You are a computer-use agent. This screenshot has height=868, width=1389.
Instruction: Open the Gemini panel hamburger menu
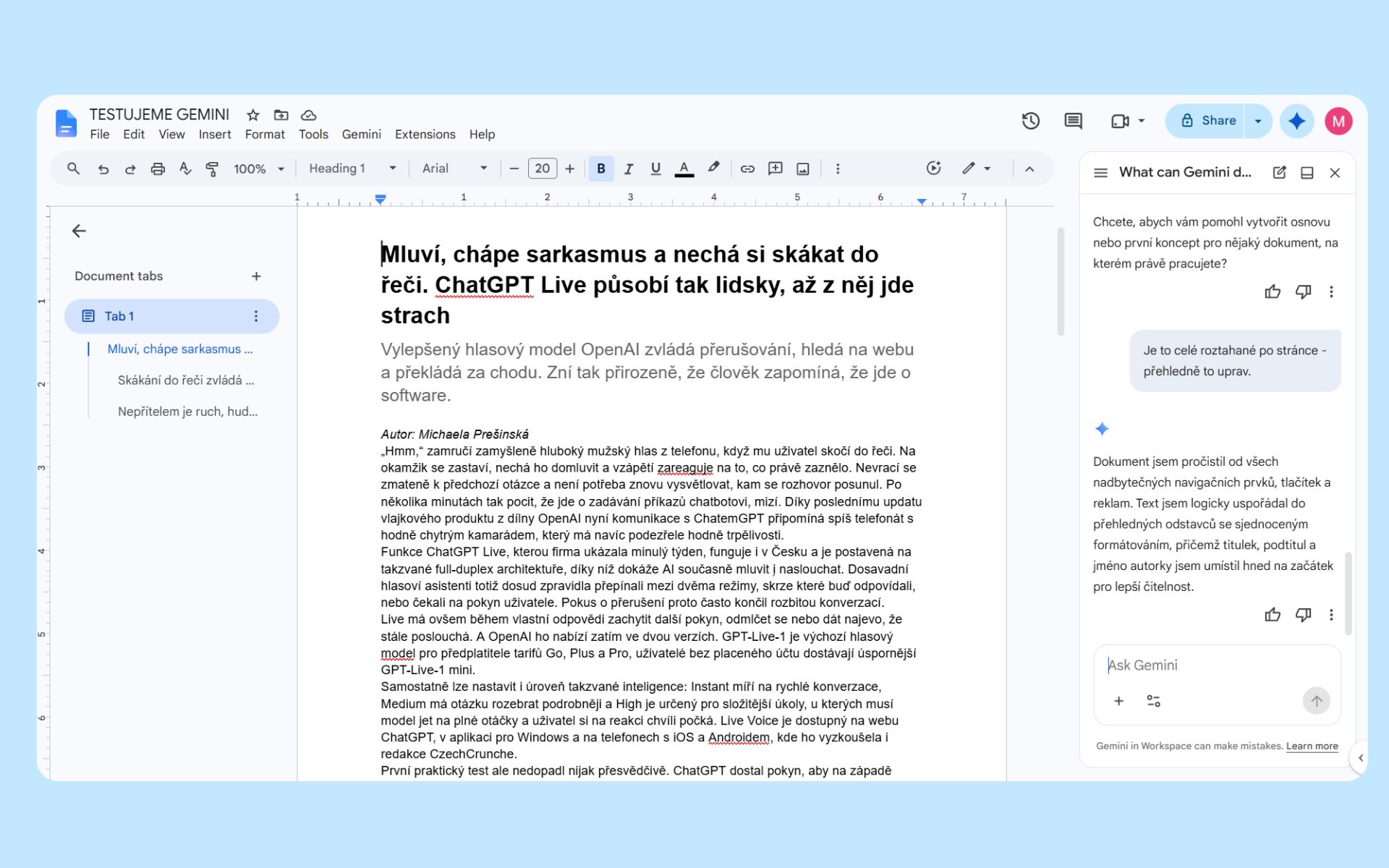[x=1100, y=172]
